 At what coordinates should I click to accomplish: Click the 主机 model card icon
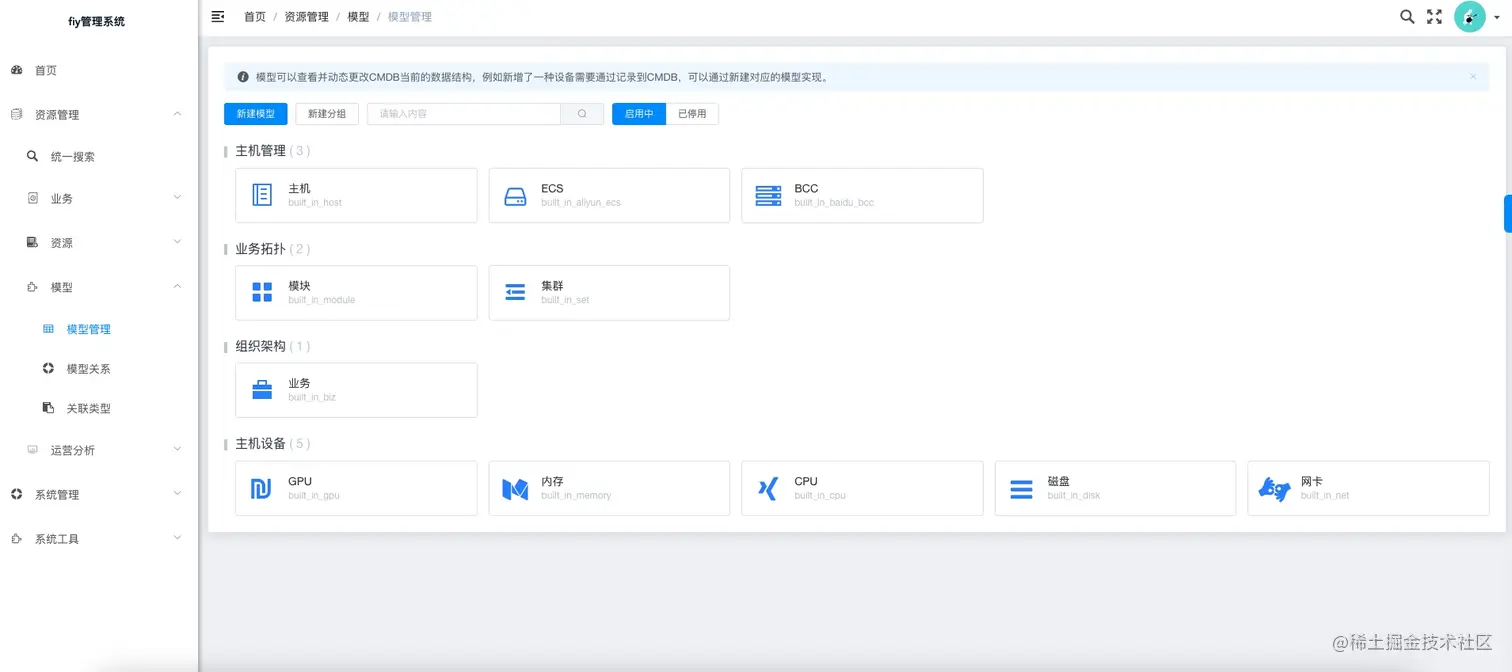pyautogui.click(x=262, y=195)
